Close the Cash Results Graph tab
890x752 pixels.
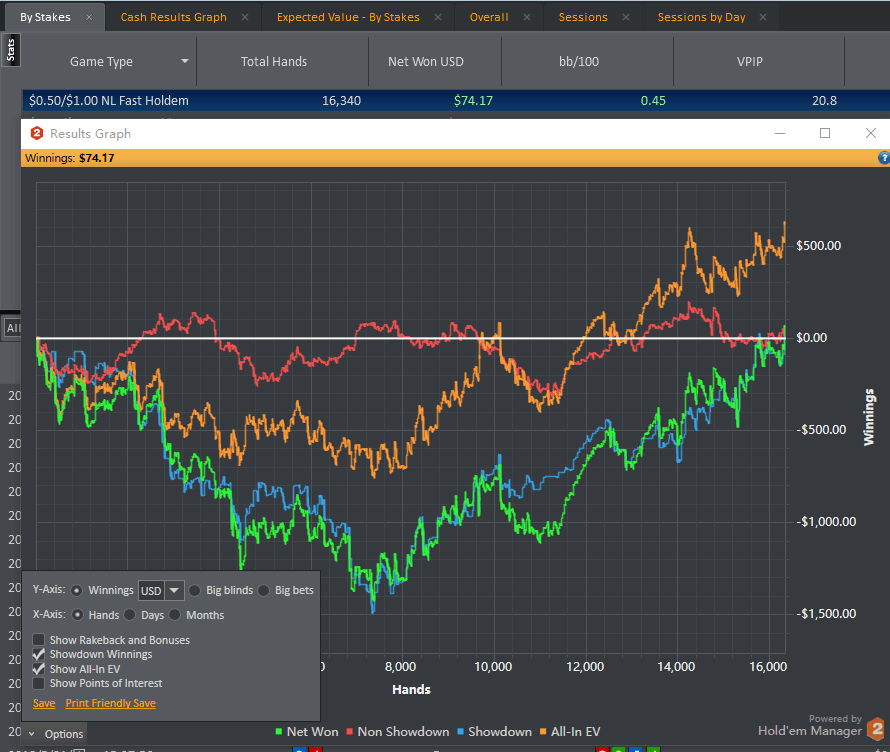coord(245,17)
